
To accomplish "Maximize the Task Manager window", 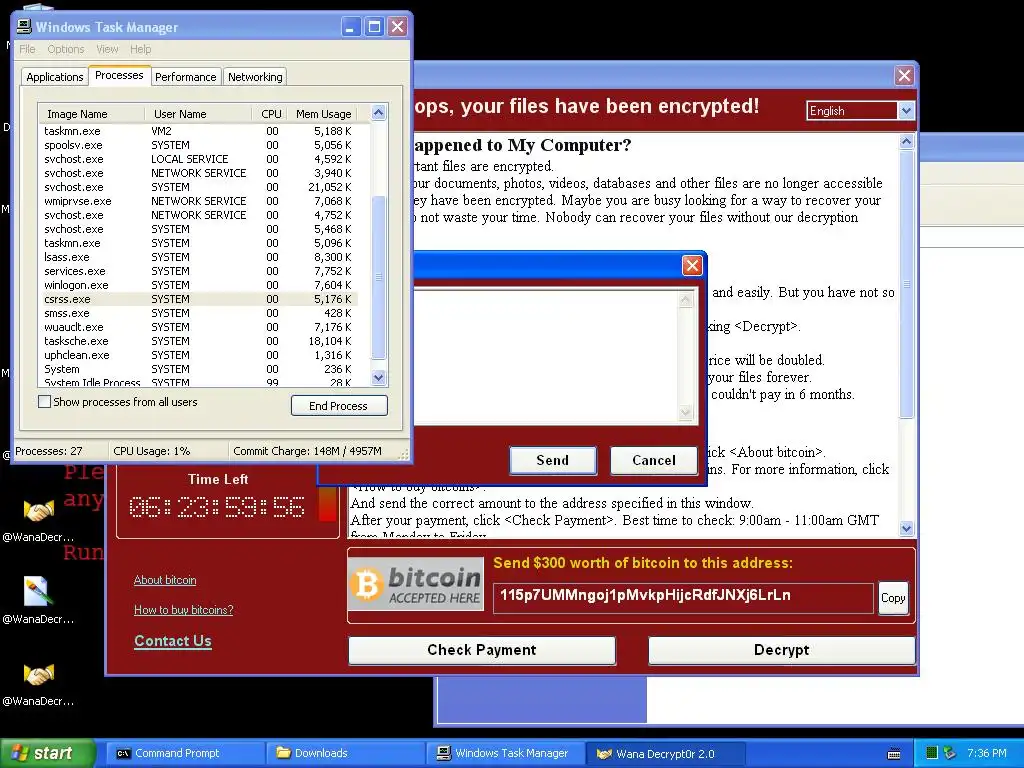I will [x=374, y=27].
